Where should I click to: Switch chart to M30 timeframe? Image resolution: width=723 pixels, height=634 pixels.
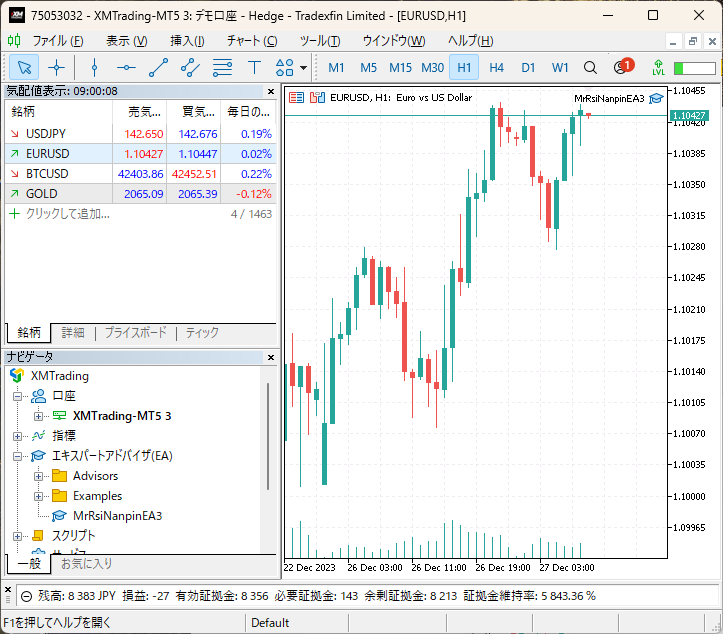click(x=433, y=68)
